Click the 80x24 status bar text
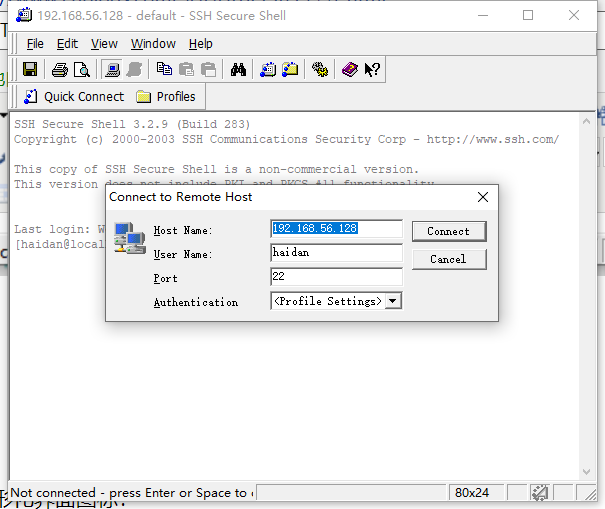The image size is (605, 509). 472,493
